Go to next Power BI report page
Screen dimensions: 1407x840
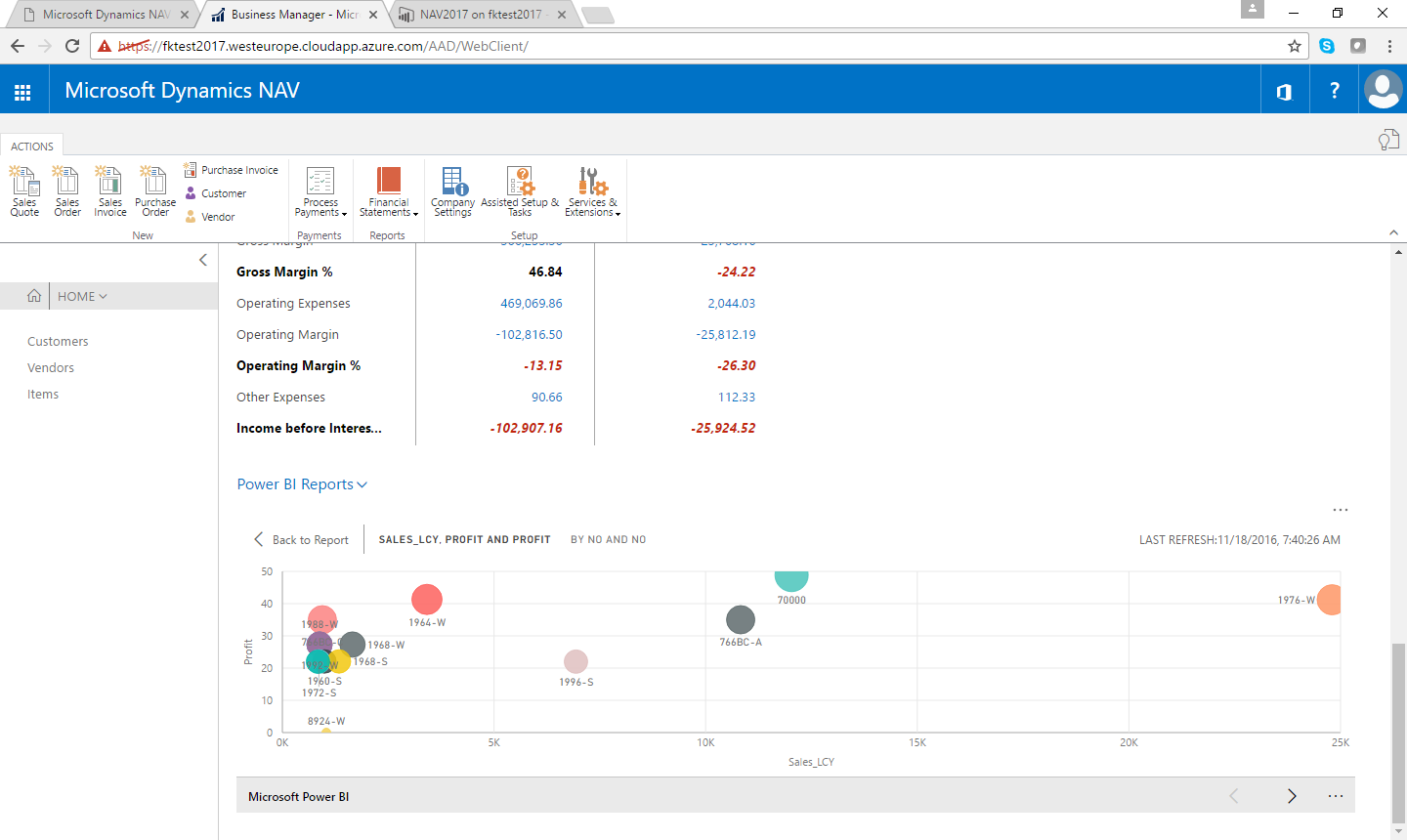click(1292, 796)
